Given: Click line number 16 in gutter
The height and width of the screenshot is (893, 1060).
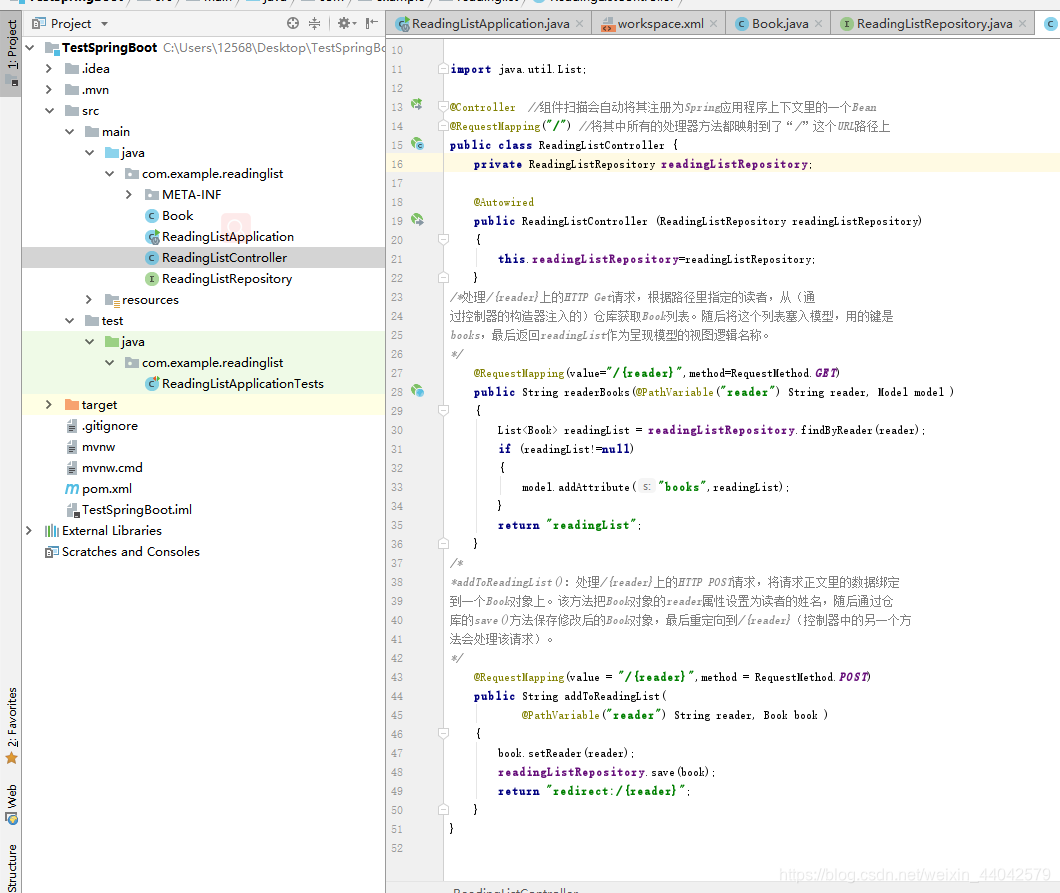Looking at the screenshot, I should point(397,164).
